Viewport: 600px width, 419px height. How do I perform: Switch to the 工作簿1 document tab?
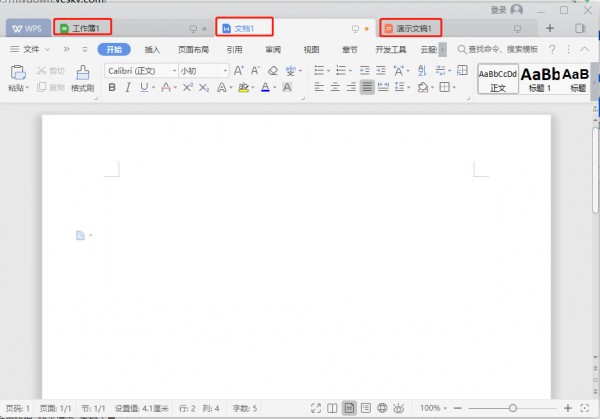83,28
